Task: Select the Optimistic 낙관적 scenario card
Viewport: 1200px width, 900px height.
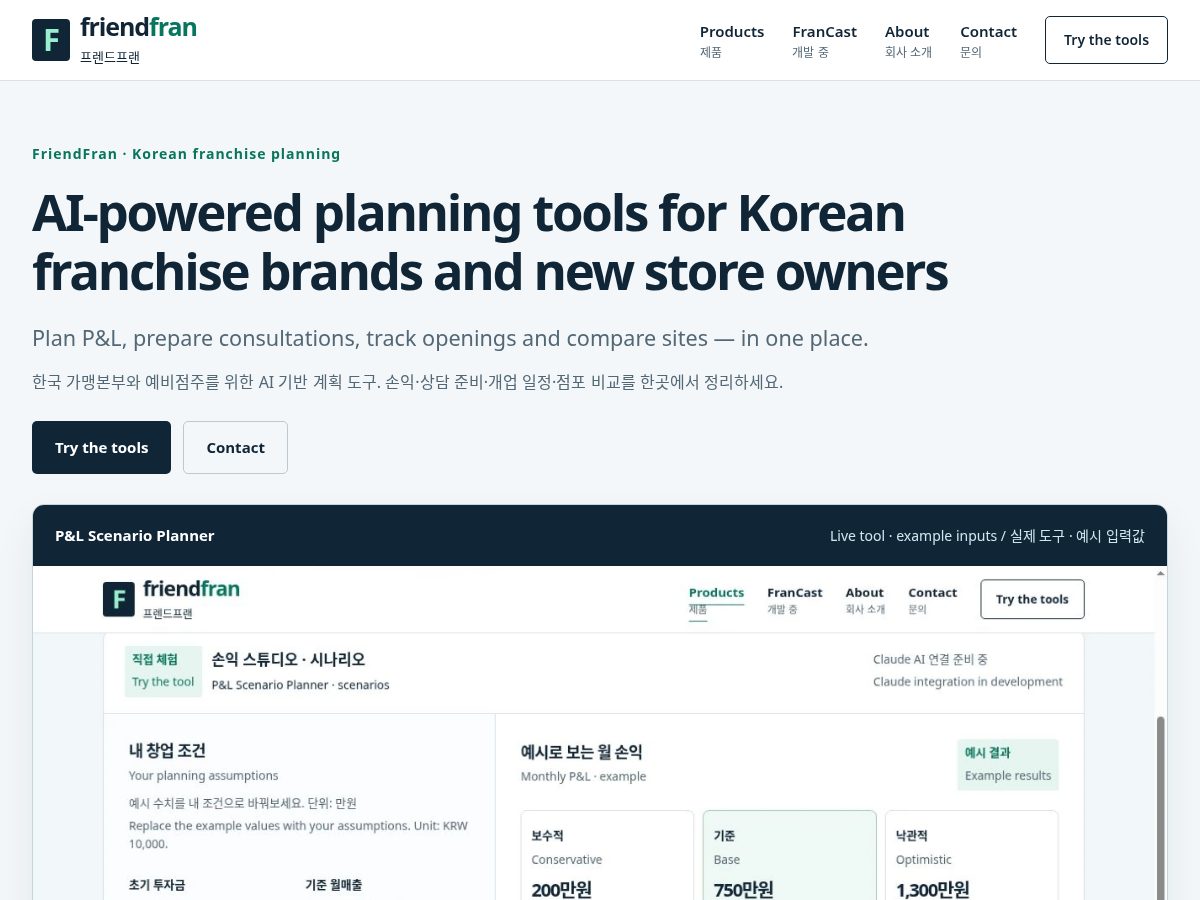Action: pos(971,855)
